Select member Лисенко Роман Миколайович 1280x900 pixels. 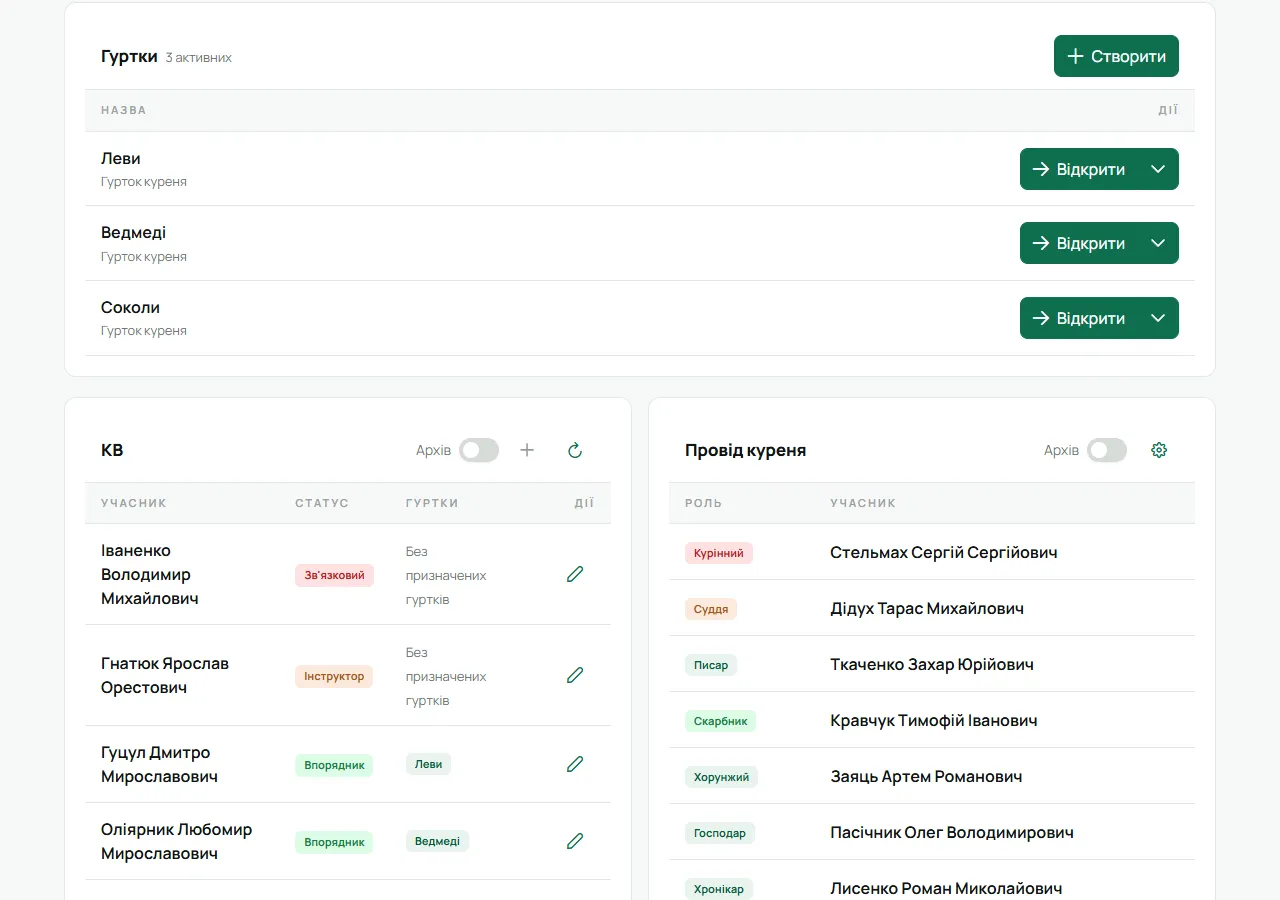(x=946, y=888)
